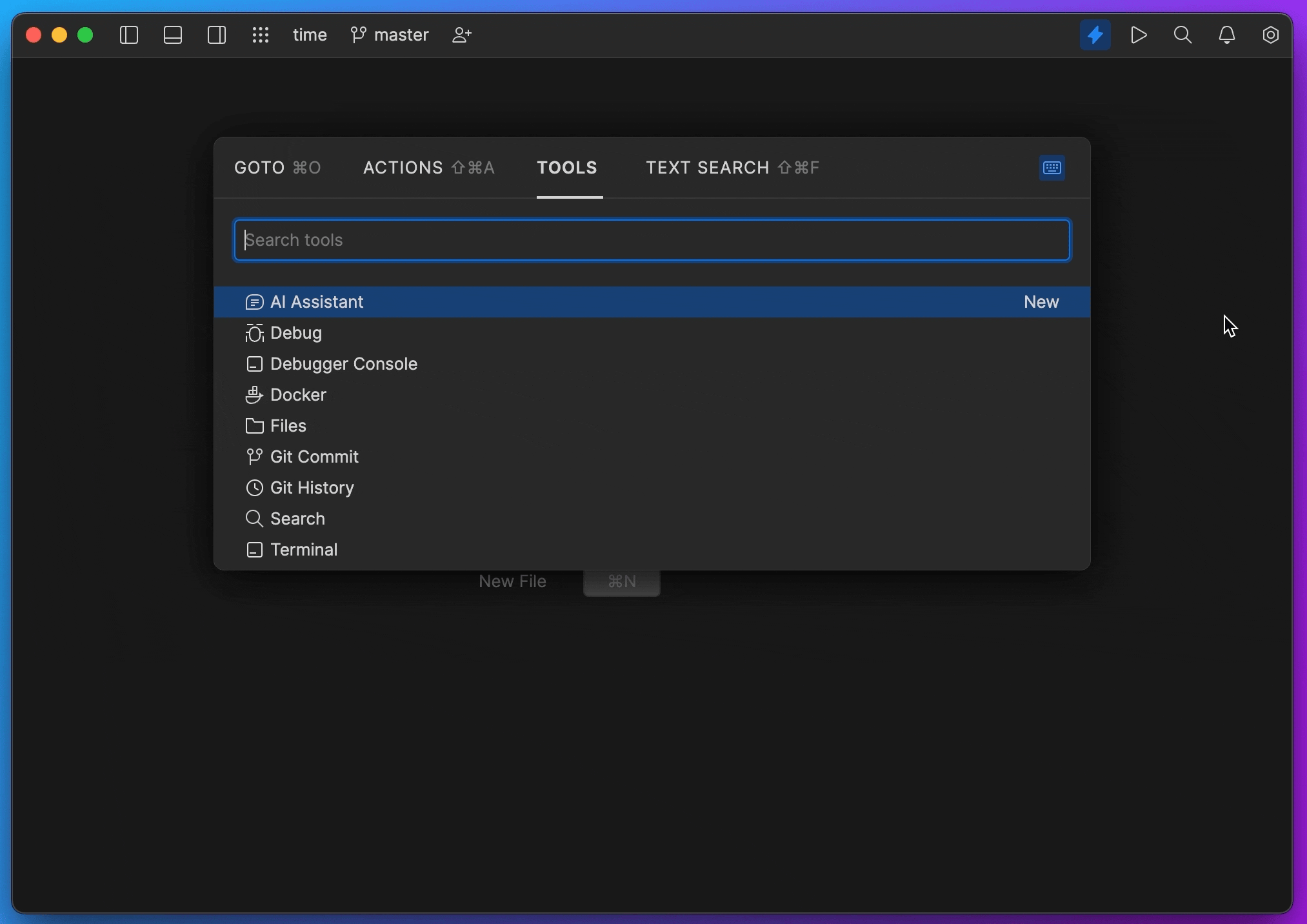Close the window with the red button
1307x924 pixels.
point(34,35)
